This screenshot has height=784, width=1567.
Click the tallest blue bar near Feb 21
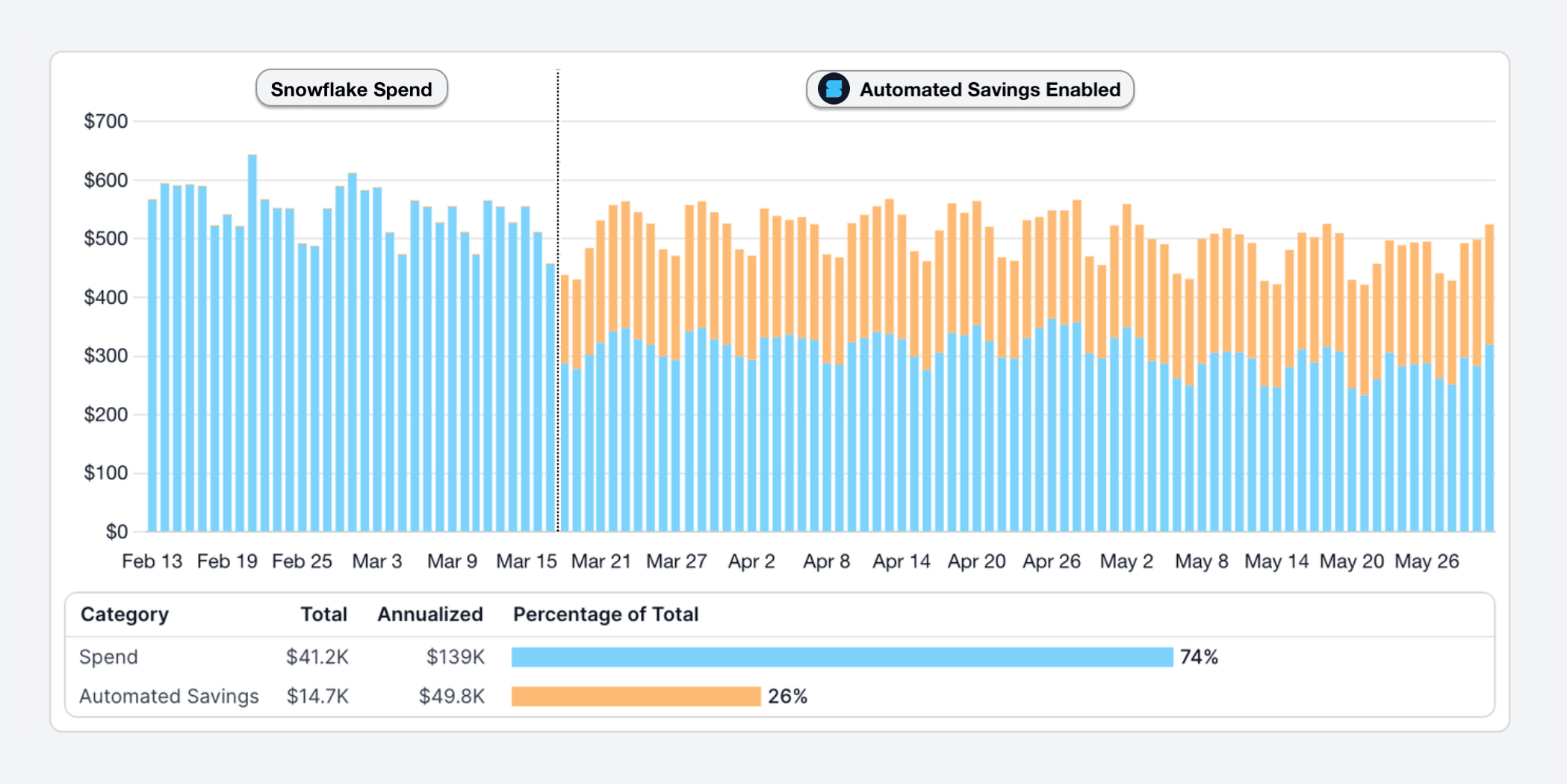[252, 343]
